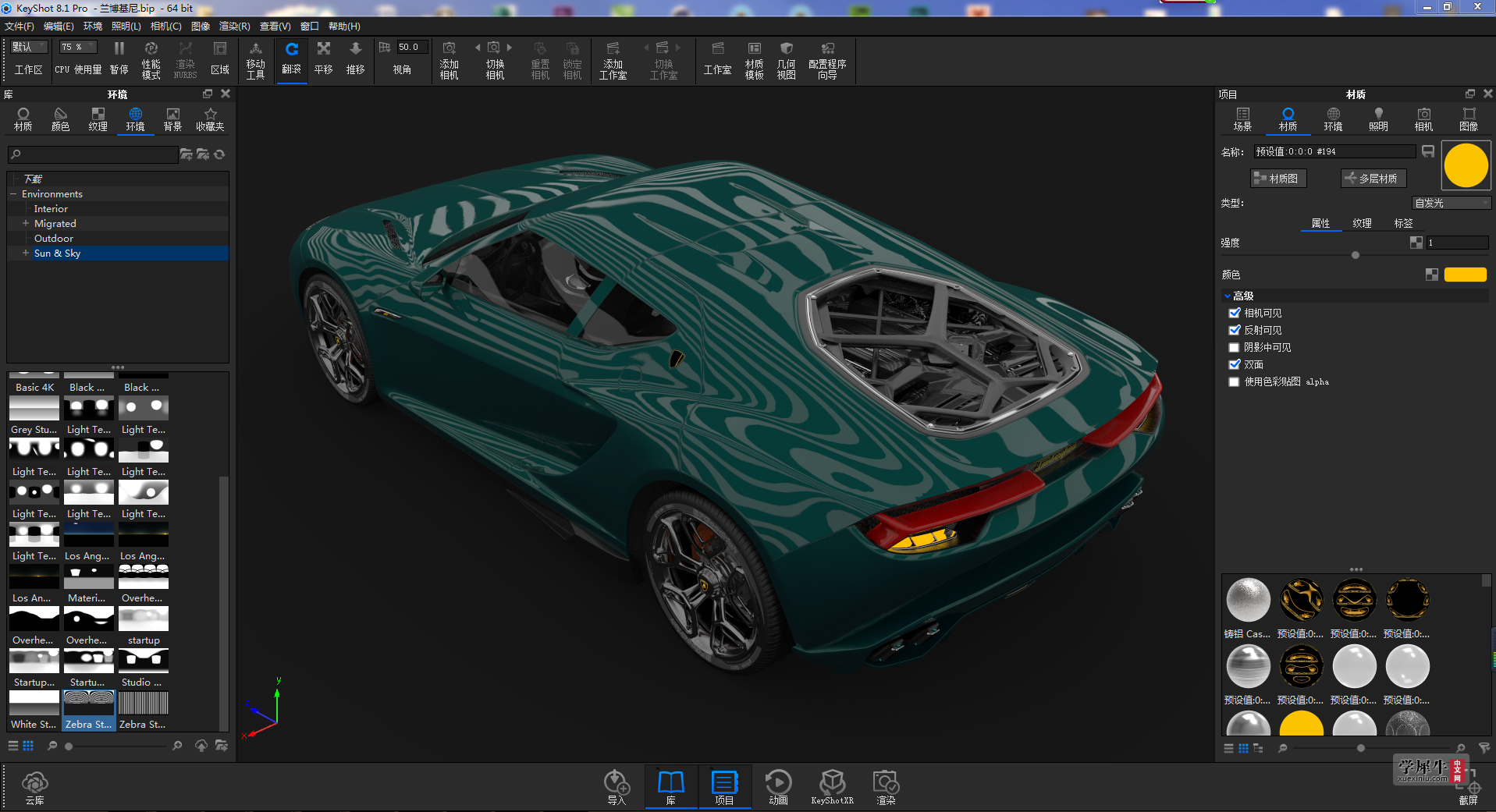
Task: Switch library to grid view icon
Action: point(28,746)
